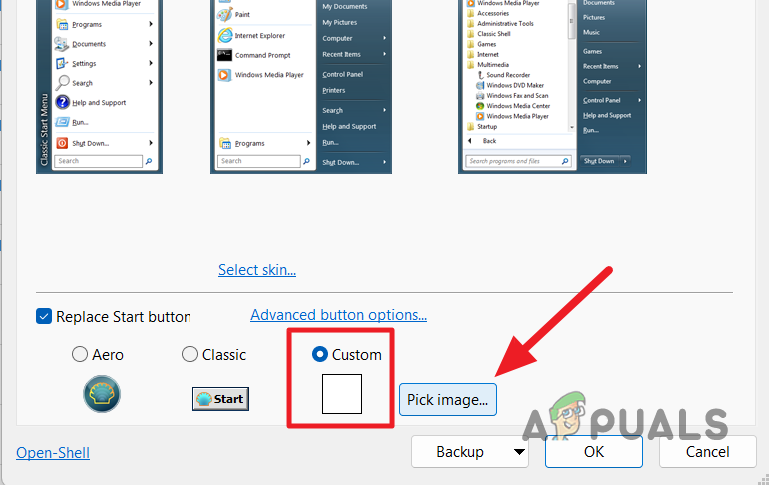Click Games in right column of Windows 7 preview
769x485 pixels.
pos(592,51)
